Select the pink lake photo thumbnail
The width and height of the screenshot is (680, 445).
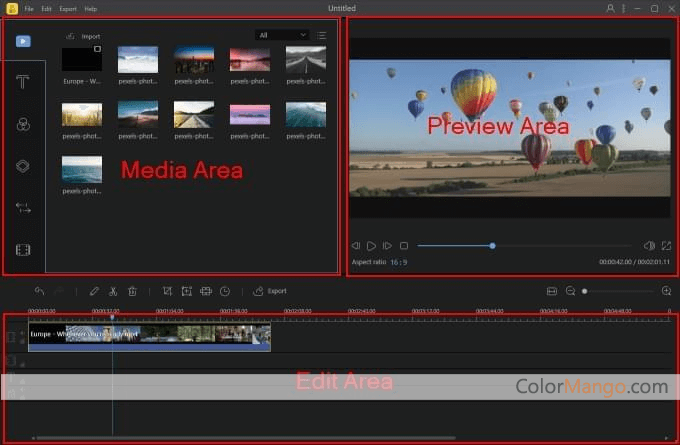coord(250,59)
